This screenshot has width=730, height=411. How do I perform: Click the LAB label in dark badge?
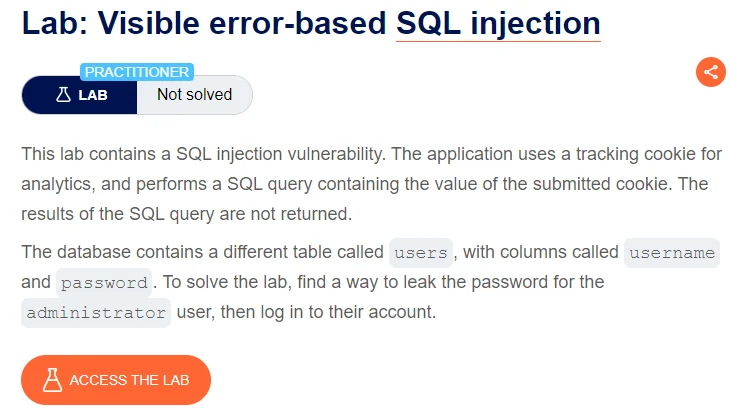click(93, 95)
